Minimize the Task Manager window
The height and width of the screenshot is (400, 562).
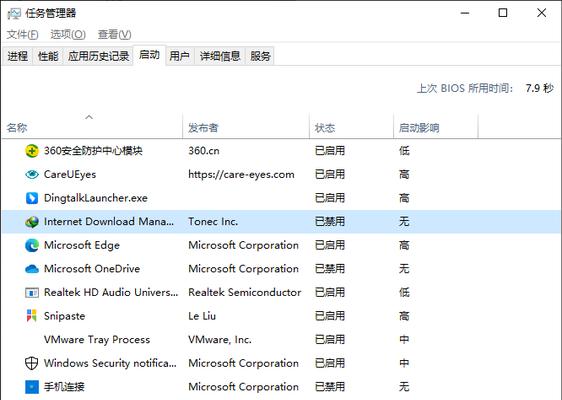click(465, 13)
